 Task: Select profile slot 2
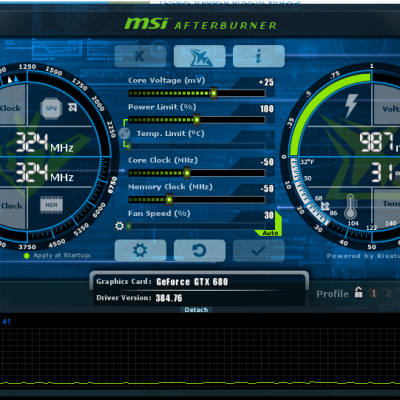coord(388,293)
